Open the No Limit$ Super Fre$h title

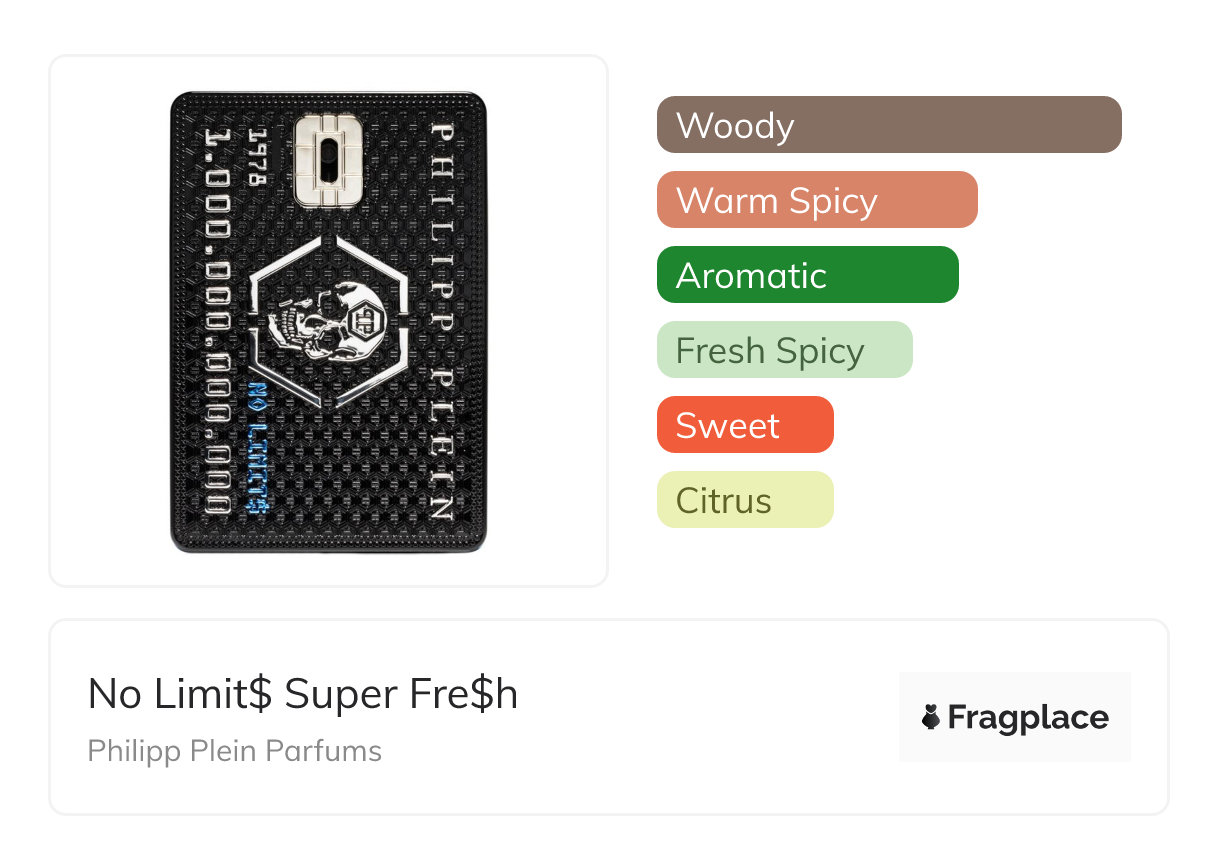pyautogui.click(x=303, y=694)
